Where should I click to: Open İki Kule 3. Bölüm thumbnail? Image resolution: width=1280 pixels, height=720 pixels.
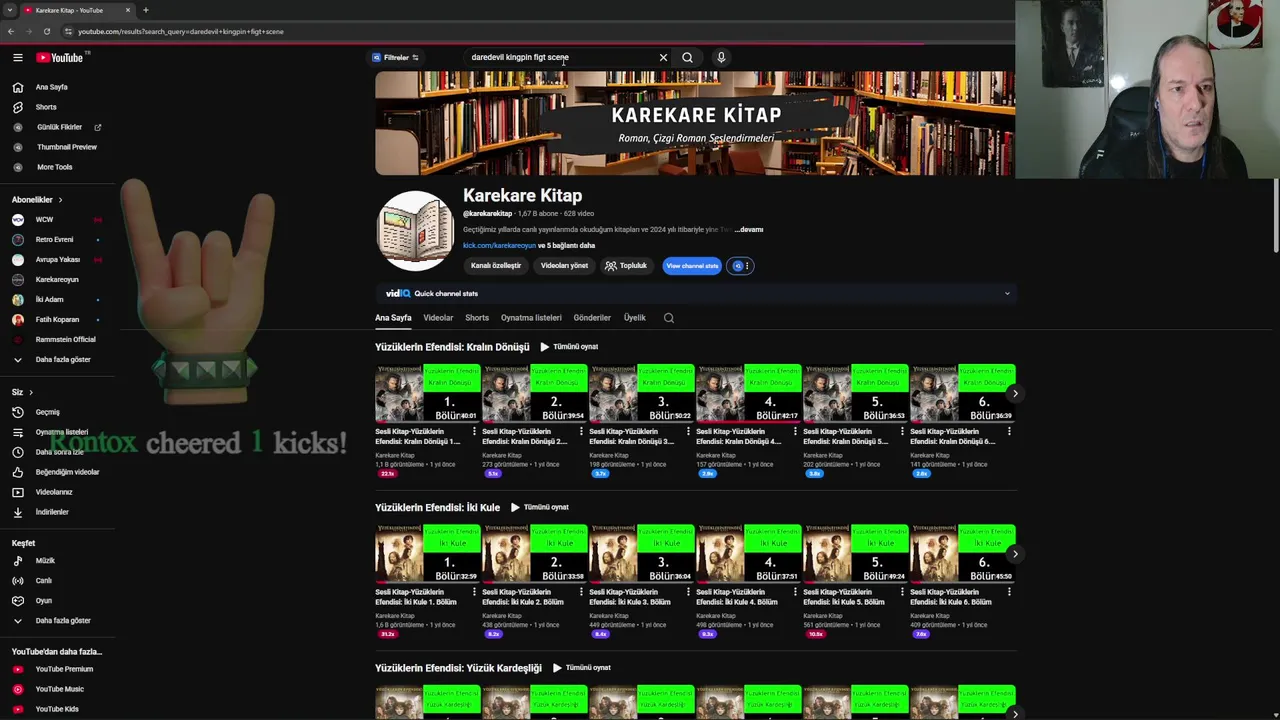pos(641,554)
